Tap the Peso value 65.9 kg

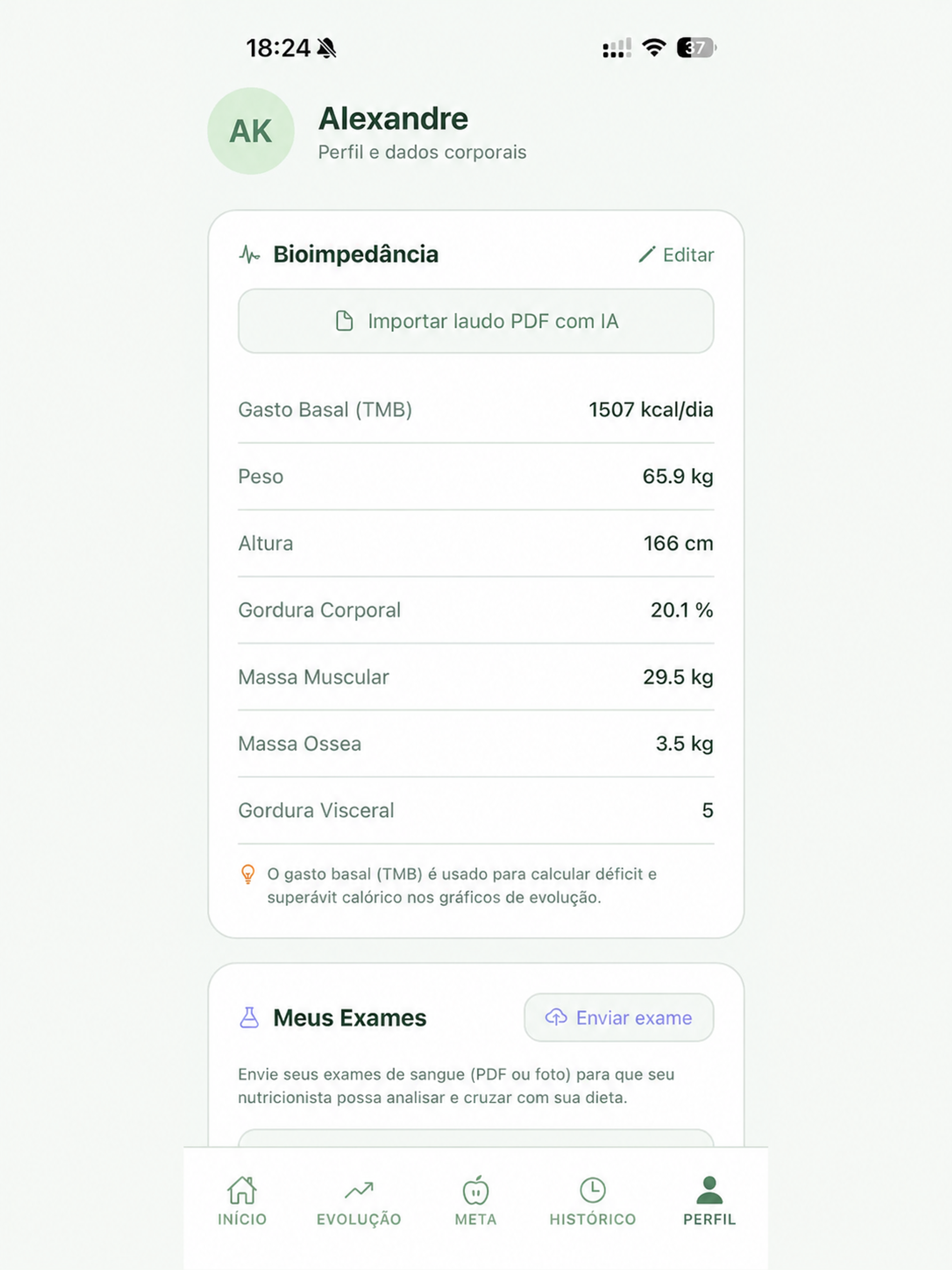(678, 476)
